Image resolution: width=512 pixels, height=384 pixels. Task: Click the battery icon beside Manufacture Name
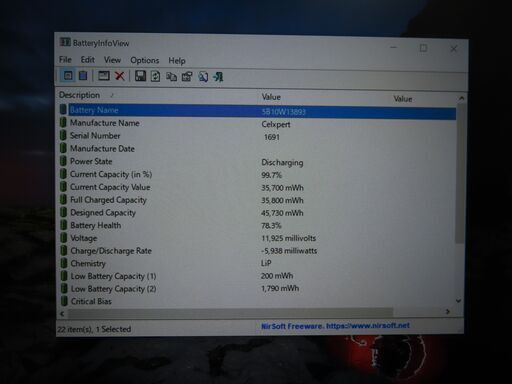(x=63, y=123)
